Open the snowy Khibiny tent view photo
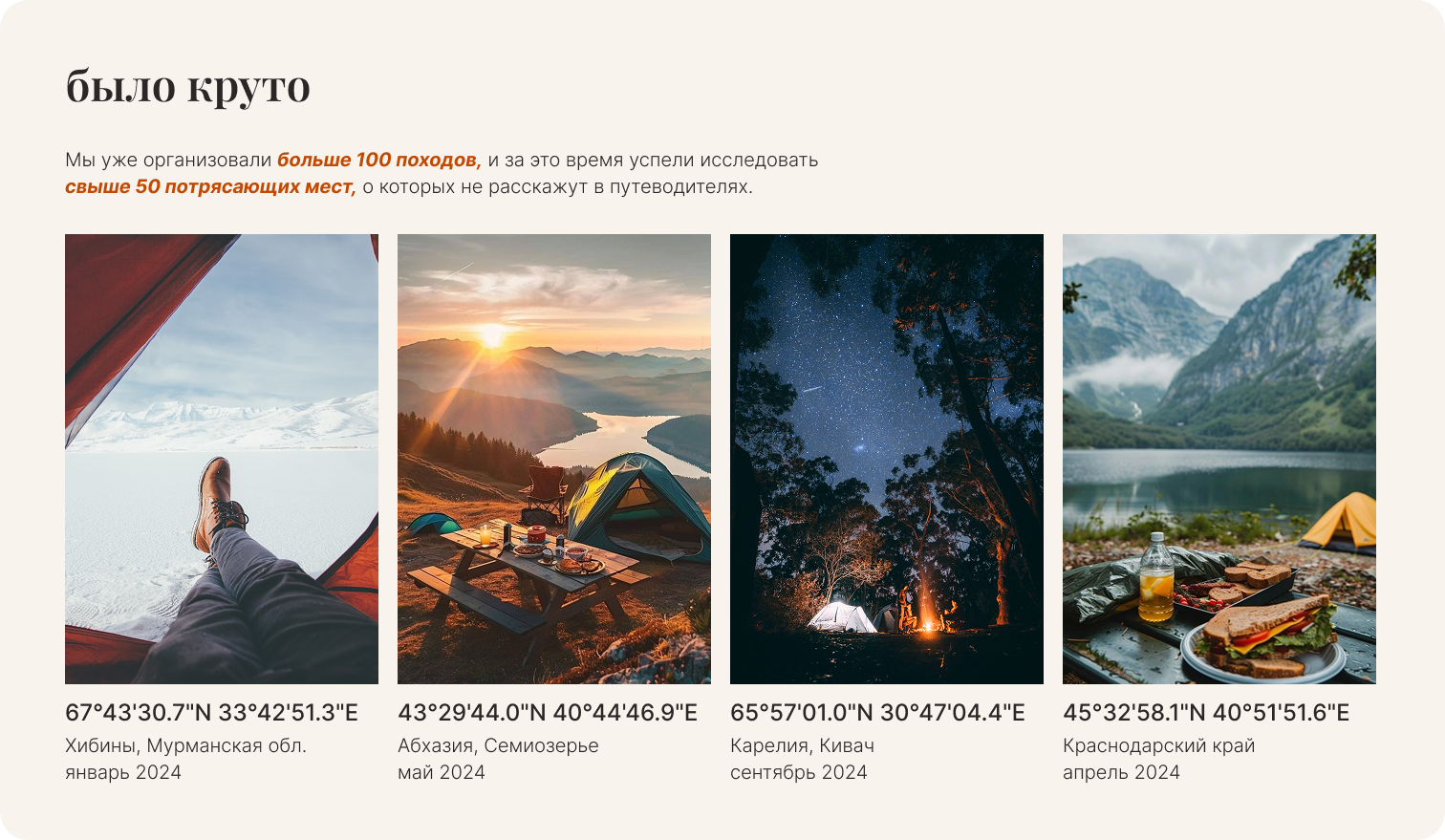Viewport: 1445px width, 840px height. tap(222, 459)
